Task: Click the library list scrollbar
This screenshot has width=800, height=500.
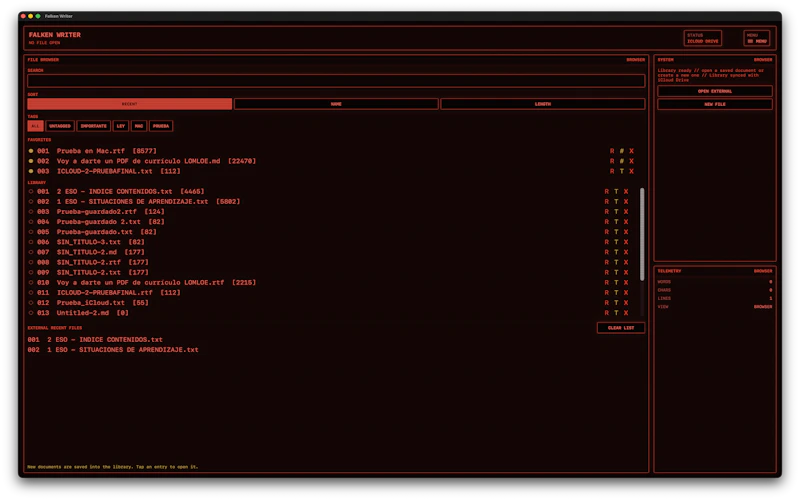Action: pyautogui.click(x=642, y=234)
